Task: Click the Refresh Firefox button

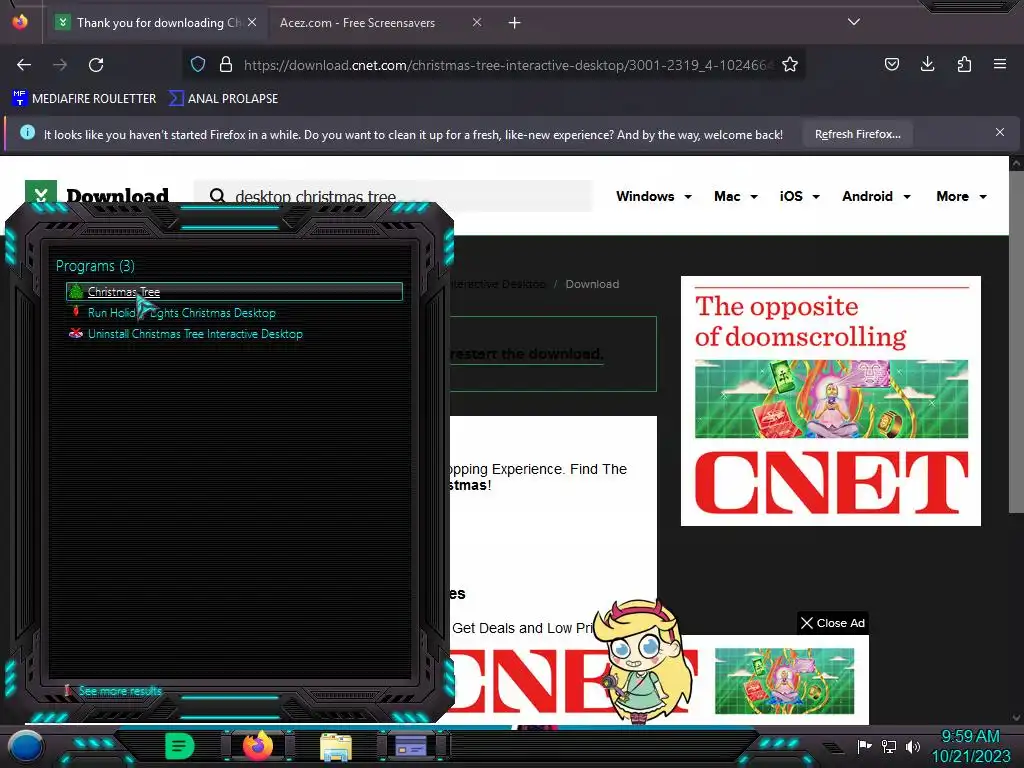Action: pyautogui.click(x=857, y=134)
